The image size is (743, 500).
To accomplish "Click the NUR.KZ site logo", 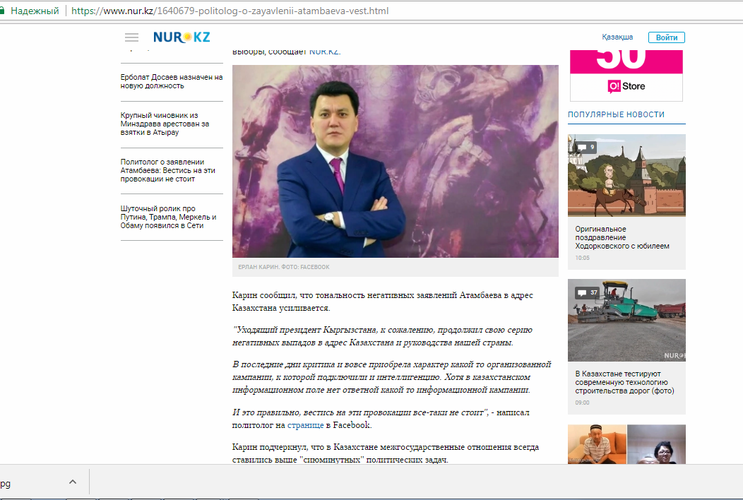I will click(x=180, y=37).
